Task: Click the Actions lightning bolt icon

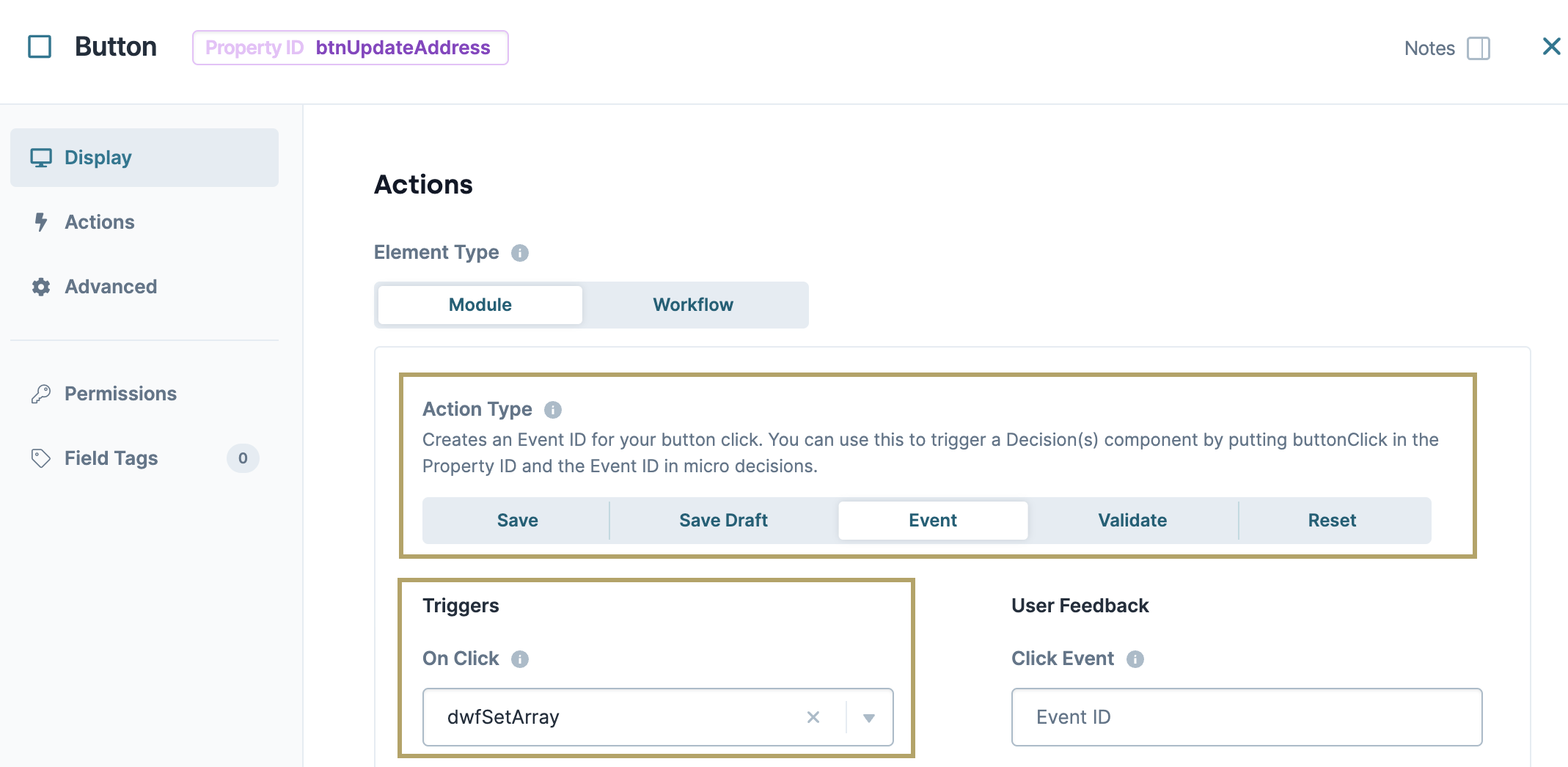Action: 41,222
